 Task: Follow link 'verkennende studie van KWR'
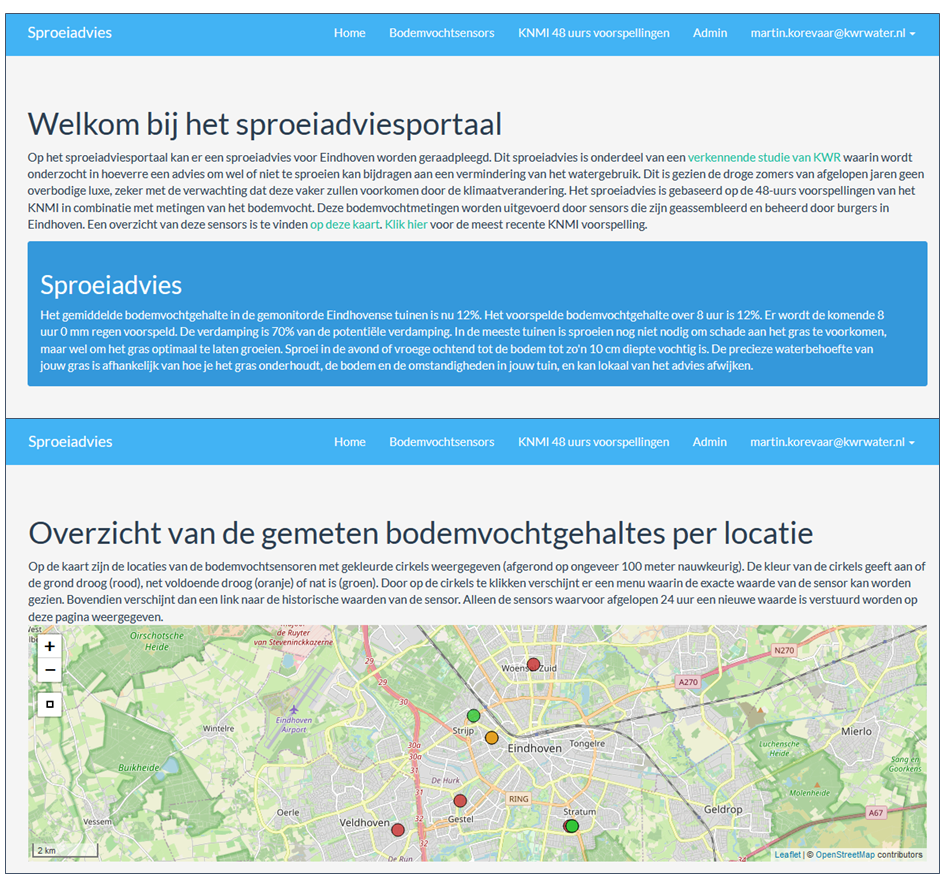point(764,158)
